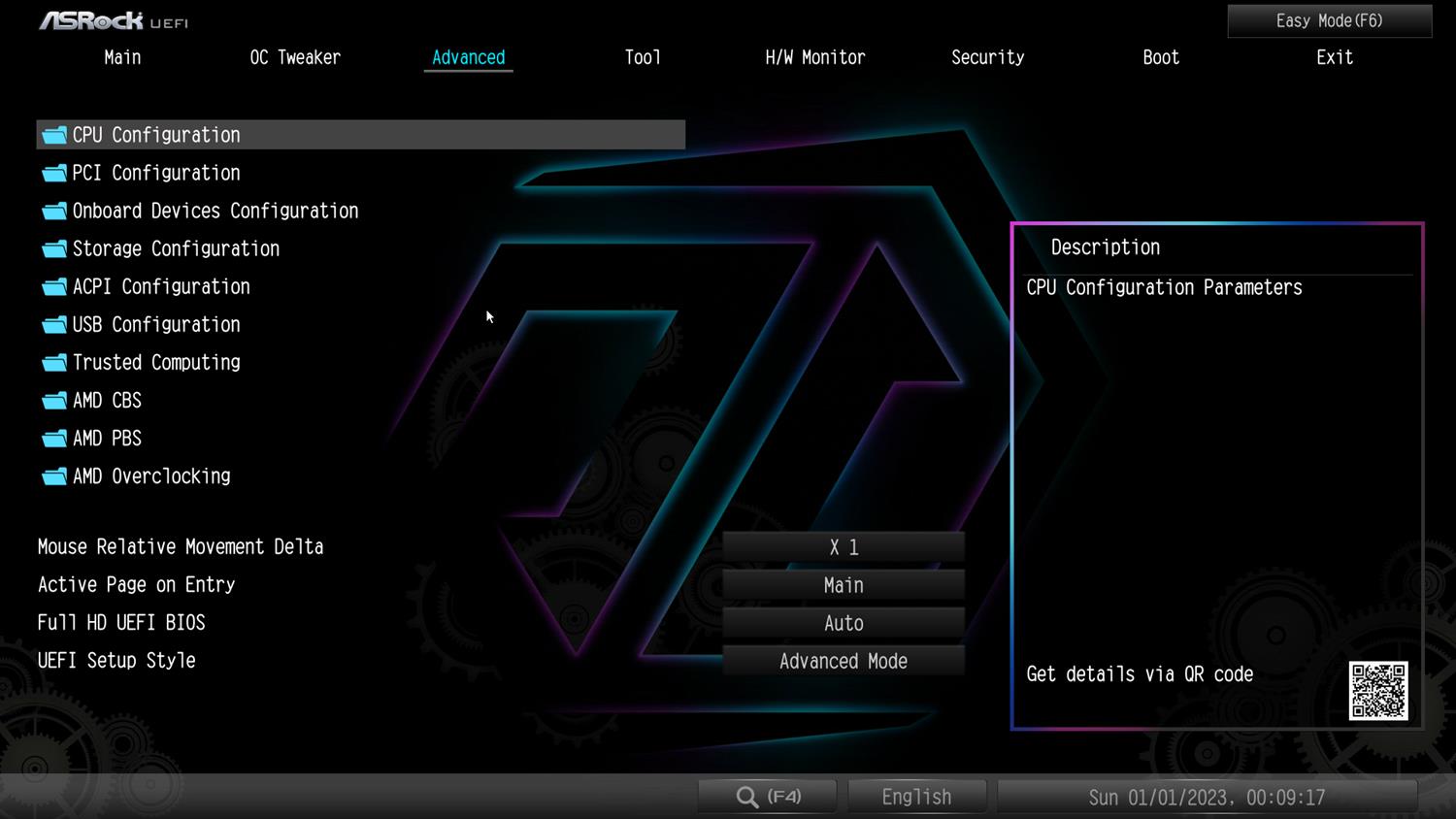Click the Storage Configuration folder icon

[54, 249]
